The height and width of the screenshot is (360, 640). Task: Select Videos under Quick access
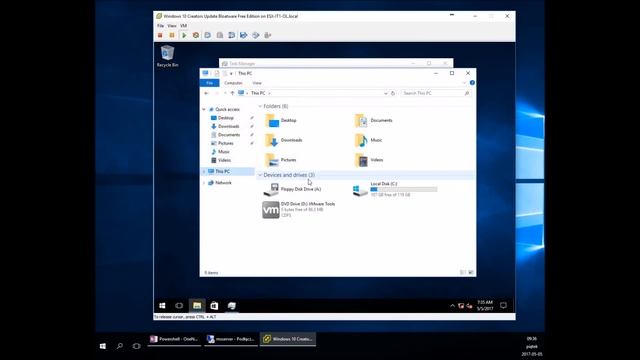(224, 160)
